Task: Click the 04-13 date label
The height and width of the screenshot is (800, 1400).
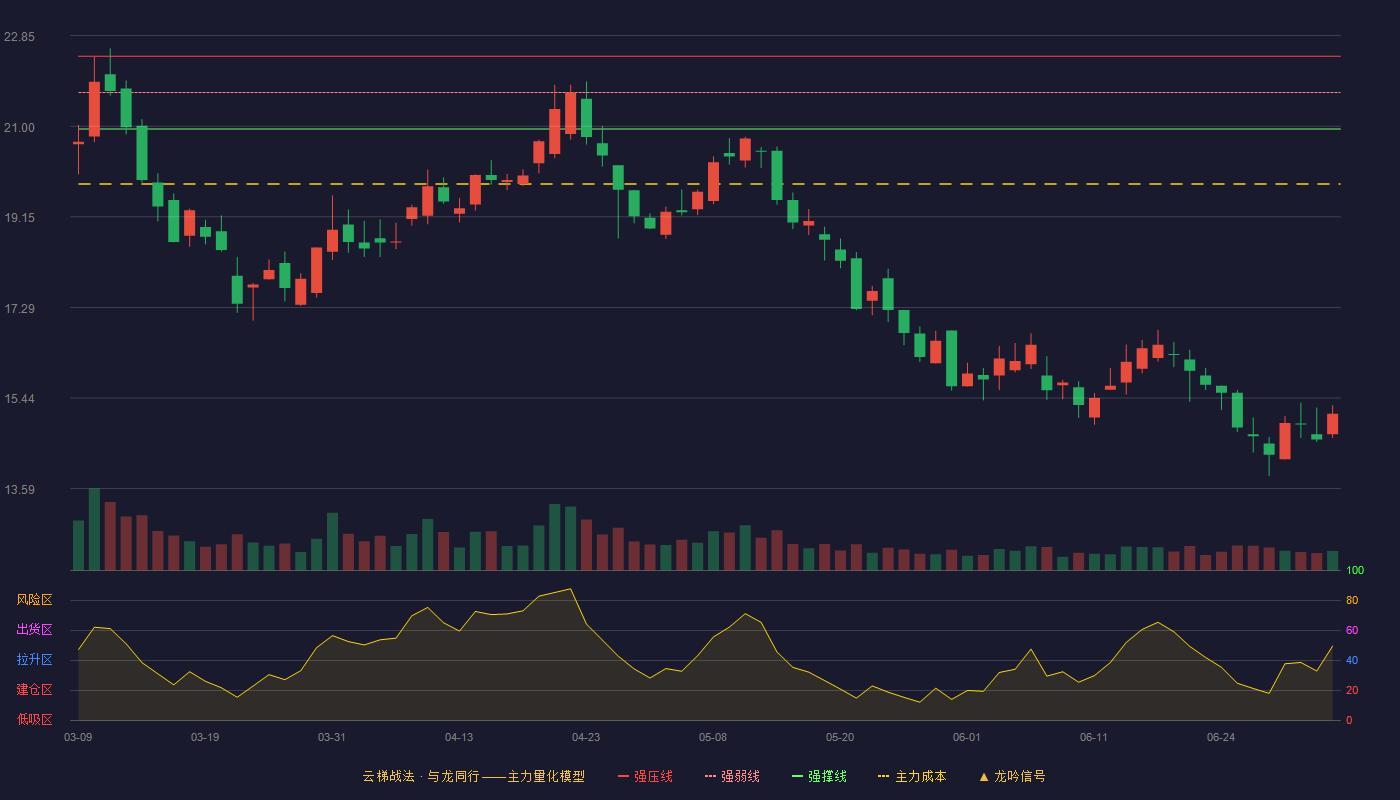Action: [x=459, y=737]
